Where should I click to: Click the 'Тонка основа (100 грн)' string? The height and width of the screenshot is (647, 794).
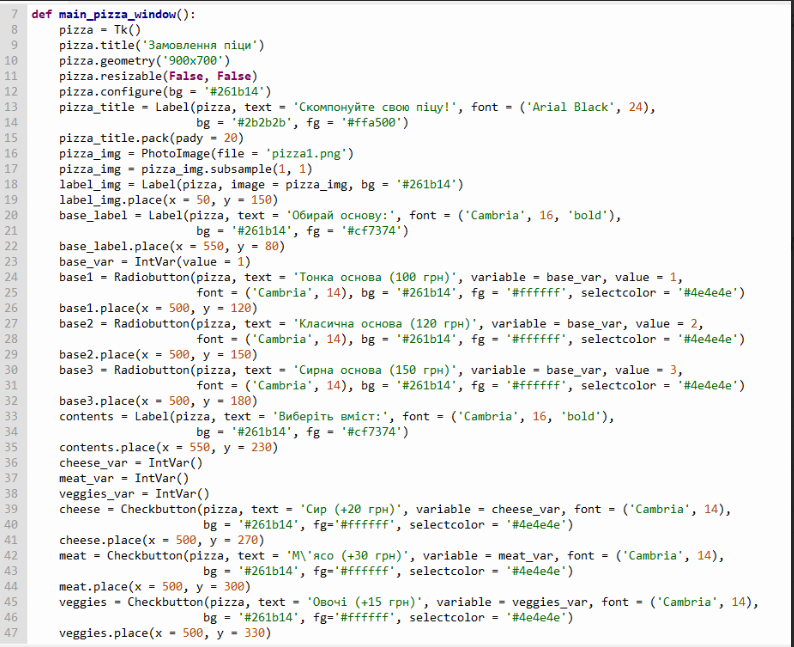click(375, 277)
